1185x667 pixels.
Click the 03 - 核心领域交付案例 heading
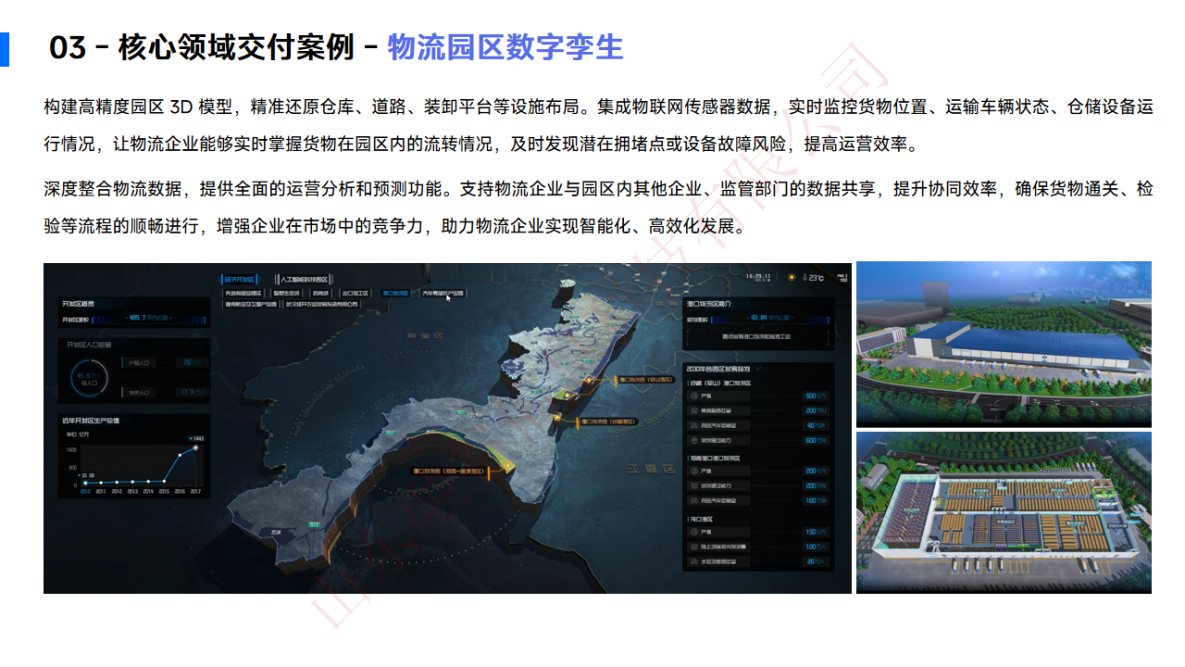[202, 48]
